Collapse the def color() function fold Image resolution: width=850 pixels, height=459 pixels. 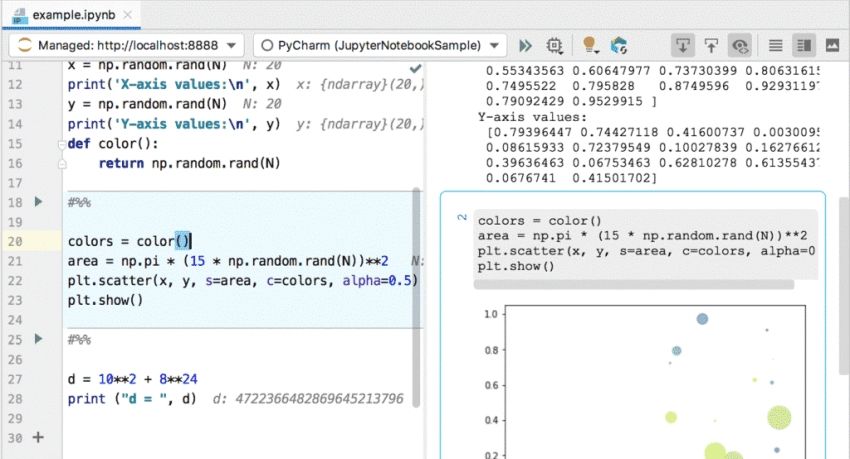60,145
